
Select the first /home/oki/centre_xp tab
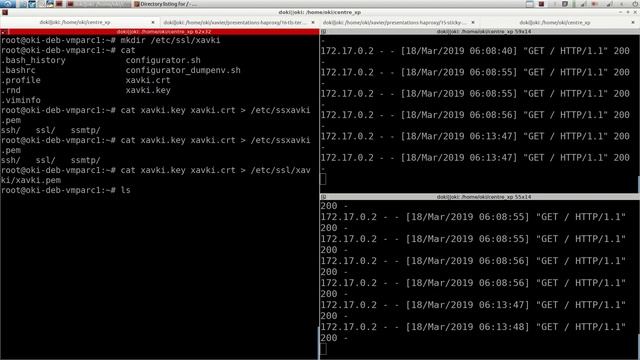pos(79,22)
